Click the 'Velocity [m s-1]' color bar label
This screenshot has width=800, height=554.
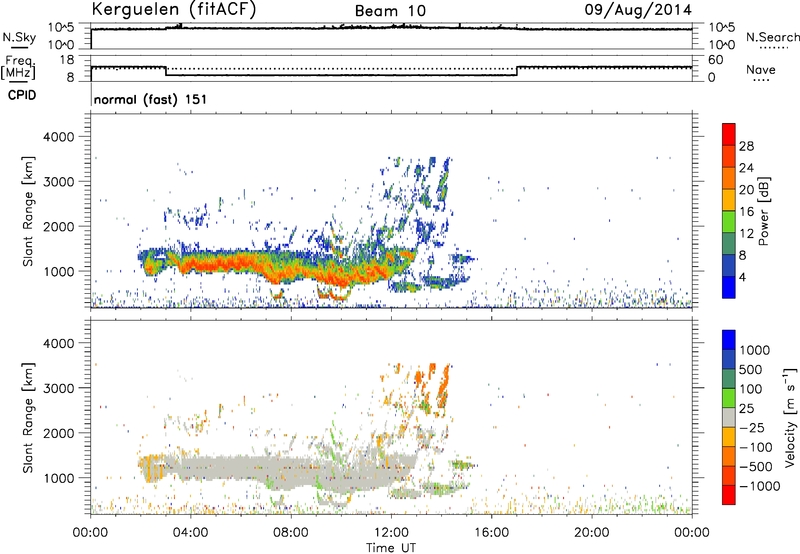tap(790, 418)
